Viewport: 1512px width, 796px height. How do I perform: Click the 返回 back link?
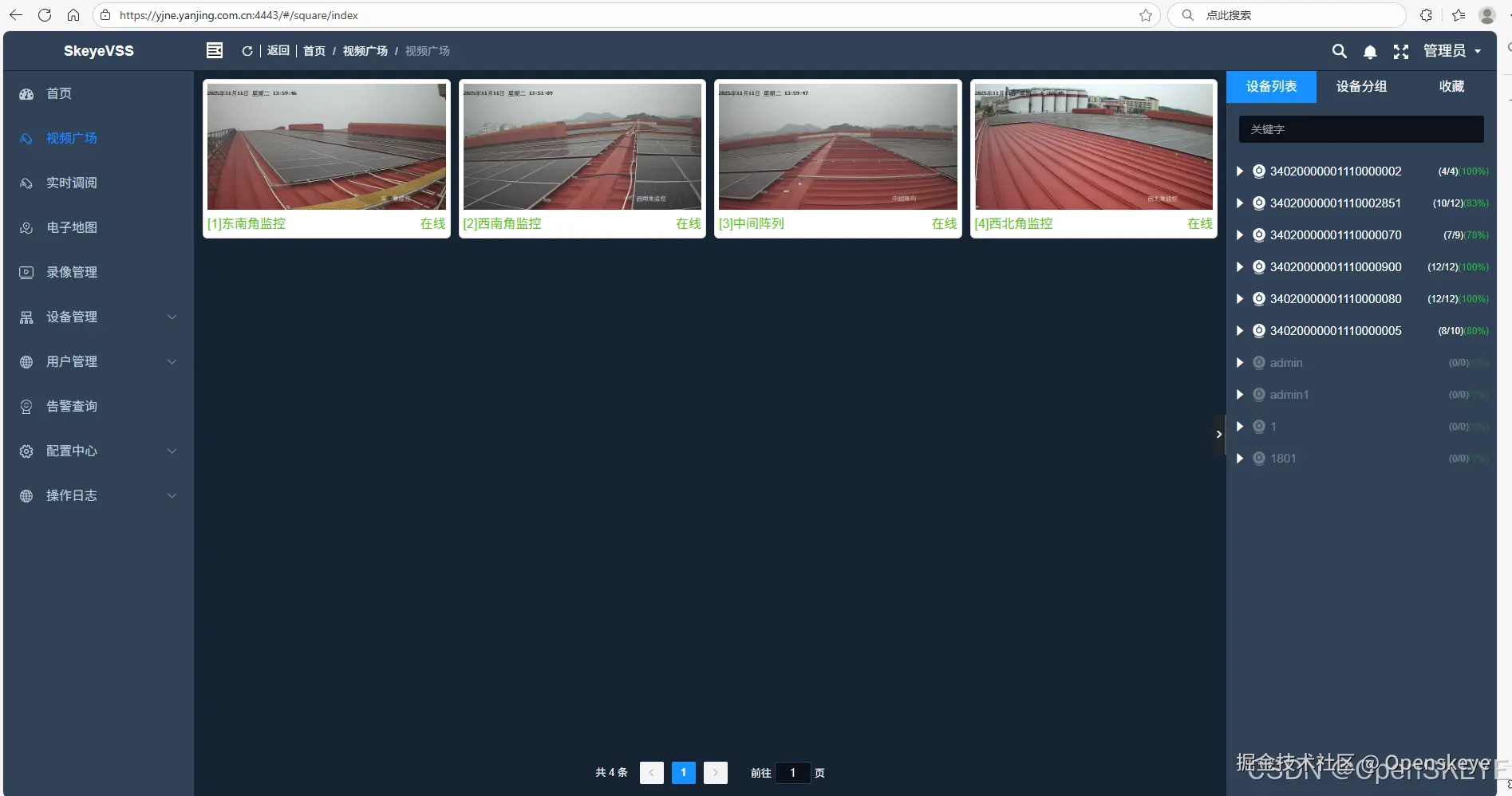pos(278,51)
